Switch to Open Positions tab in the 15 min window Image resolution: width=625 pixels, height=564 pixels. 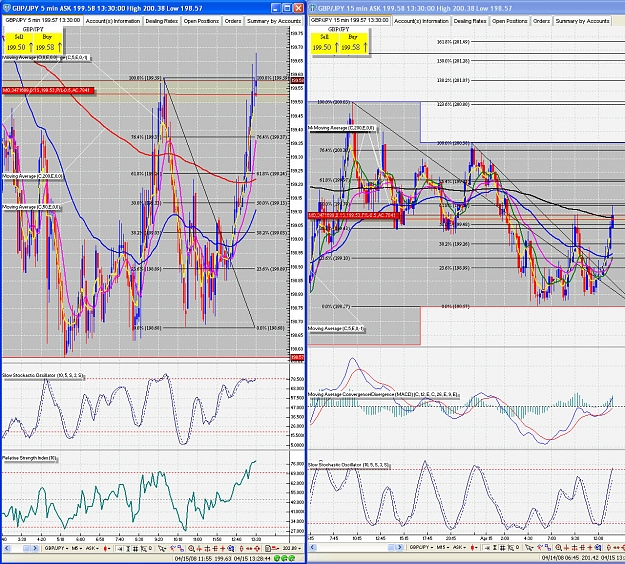pyautogui.click(x=509, y=21)
